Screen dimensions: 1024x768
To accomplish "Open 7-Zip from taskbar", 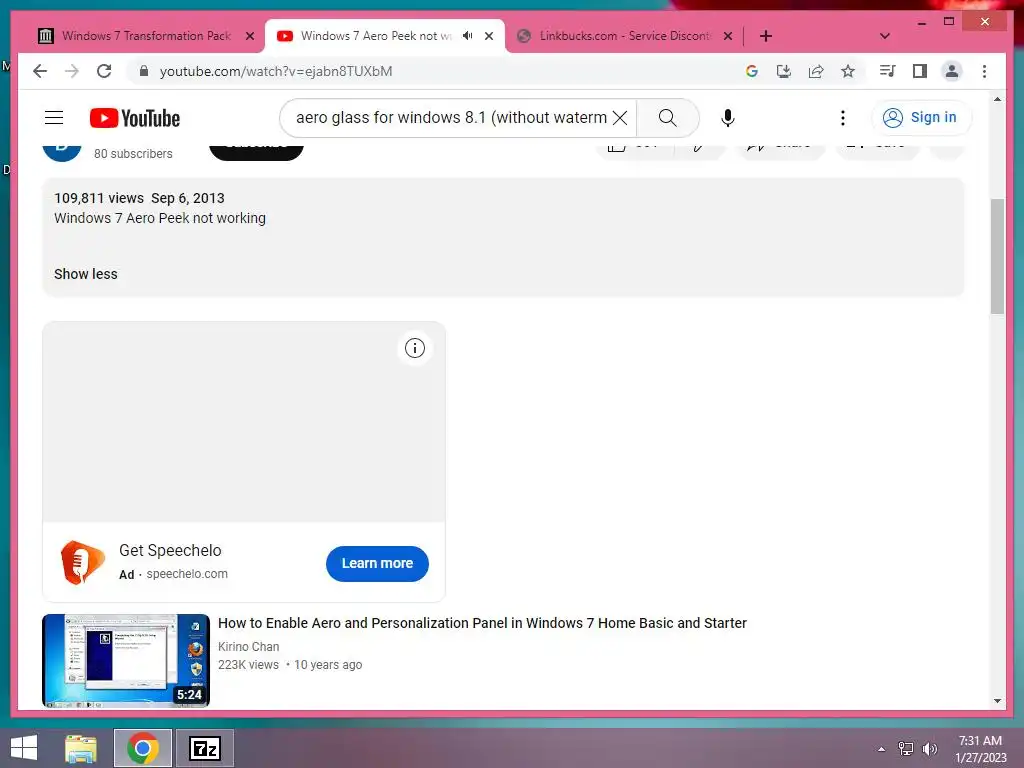I will (205, 748).
